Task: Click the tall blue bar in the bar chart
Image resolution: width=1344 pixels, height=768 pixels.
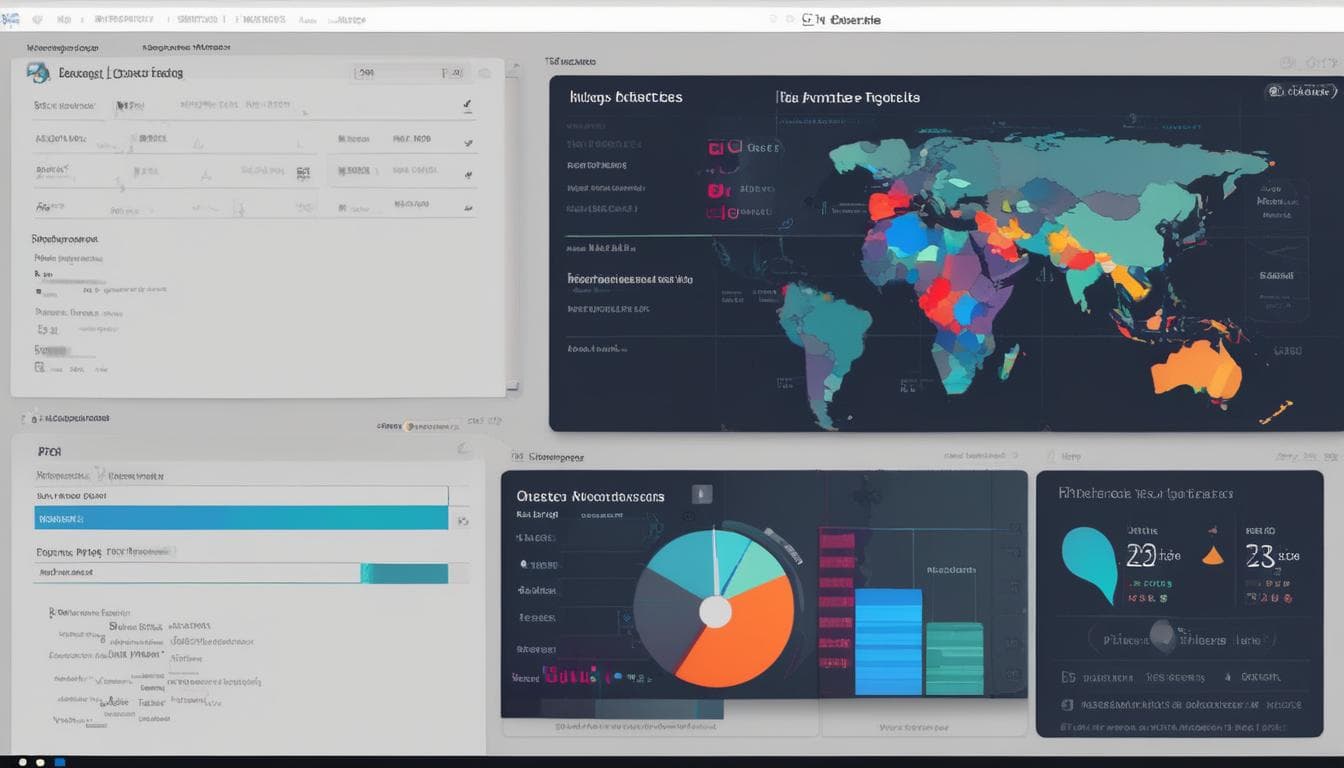Action: coord(888,641)
